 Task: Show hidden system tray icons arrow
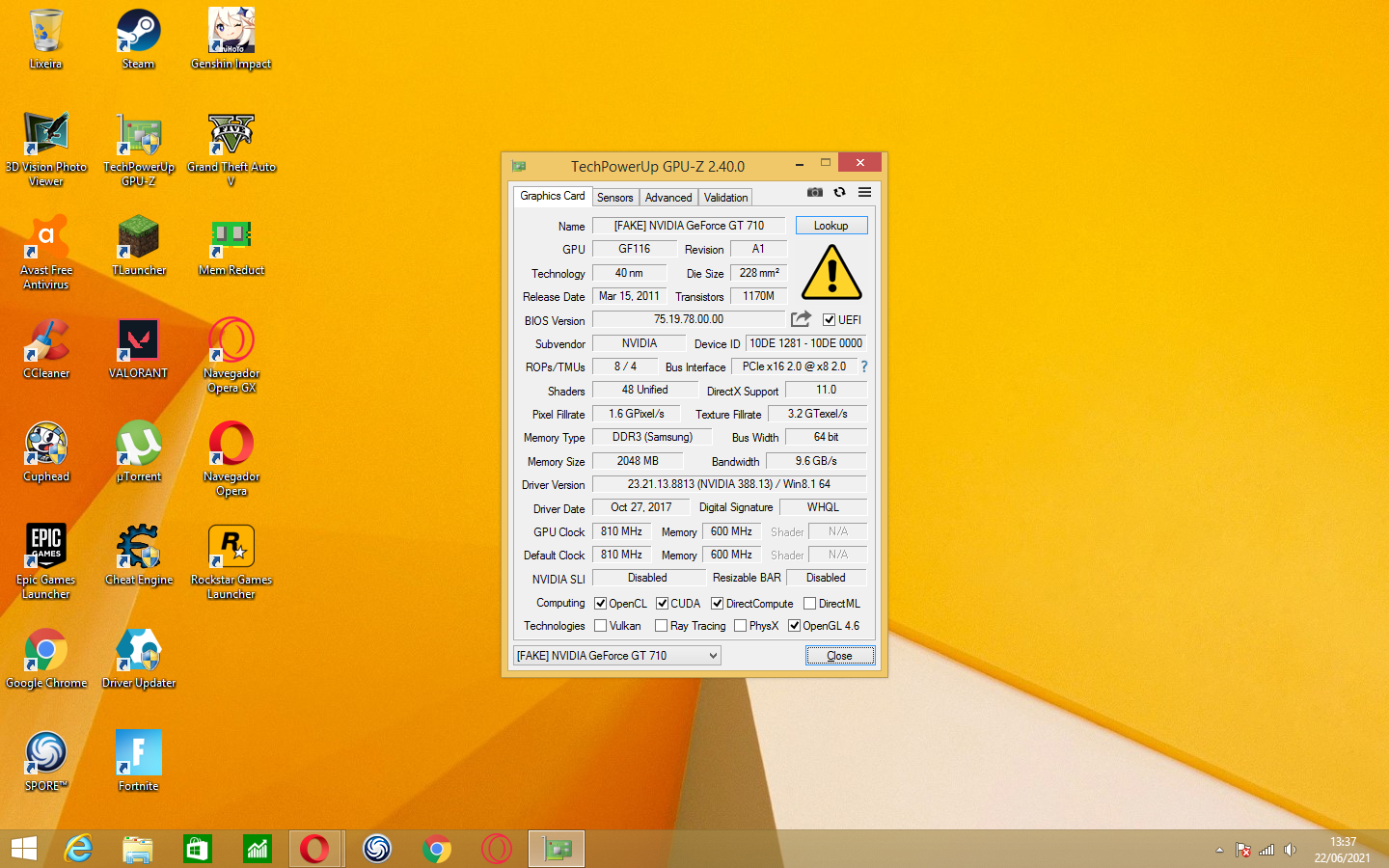click(x=1219, y=850)
